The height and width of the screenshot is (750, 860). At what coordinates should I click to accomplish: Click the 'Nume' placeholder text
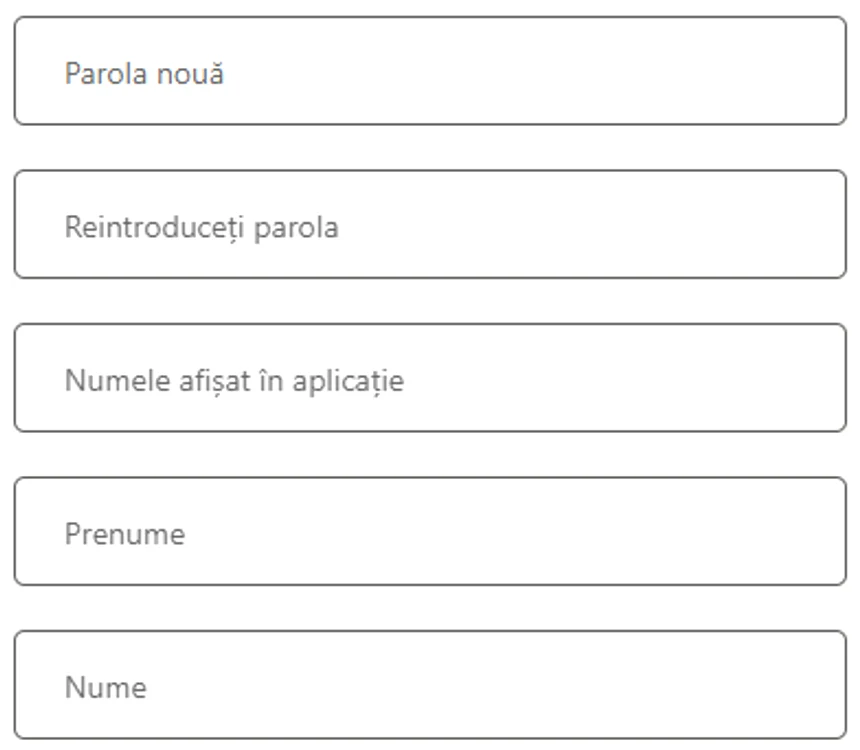click(106, 687)
